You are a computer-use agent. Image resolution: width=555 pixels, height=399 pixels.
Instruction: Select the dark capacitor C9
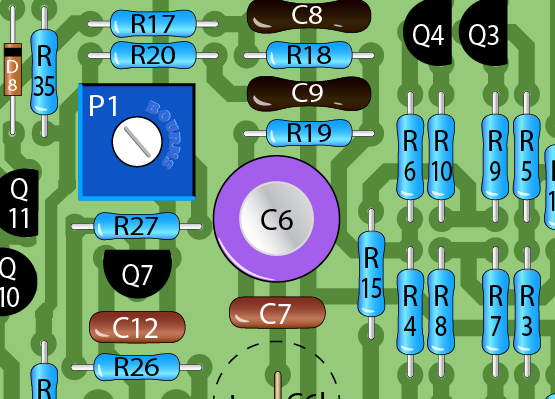tap(309, 93)
